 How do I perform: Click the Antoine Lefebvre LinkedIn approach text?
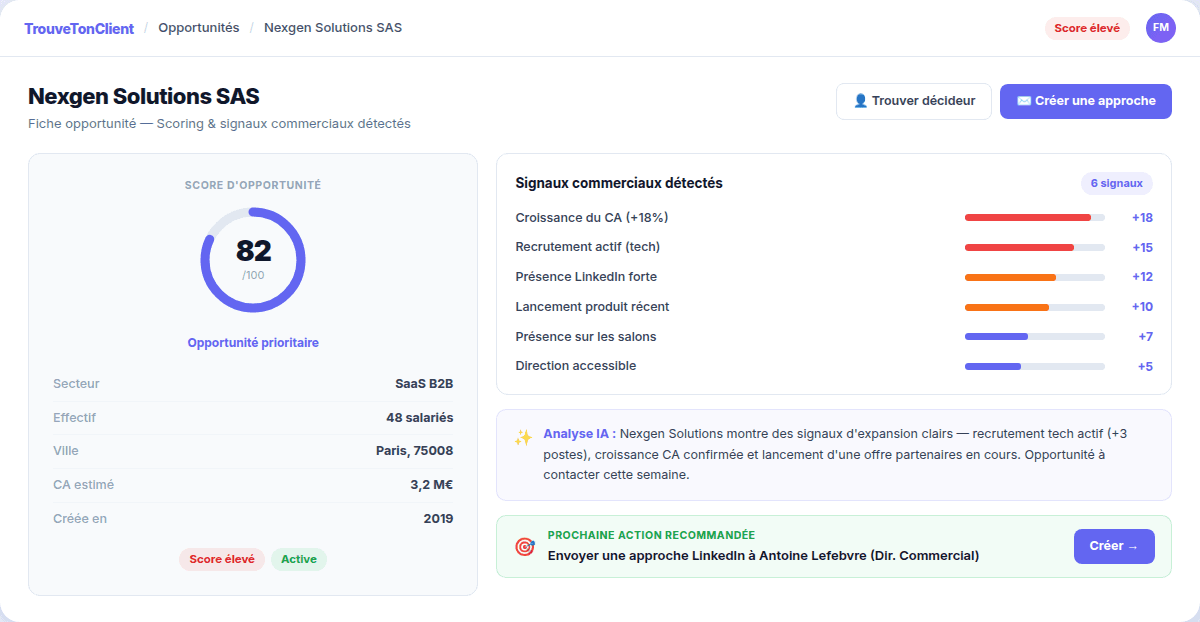click(763, 555)
